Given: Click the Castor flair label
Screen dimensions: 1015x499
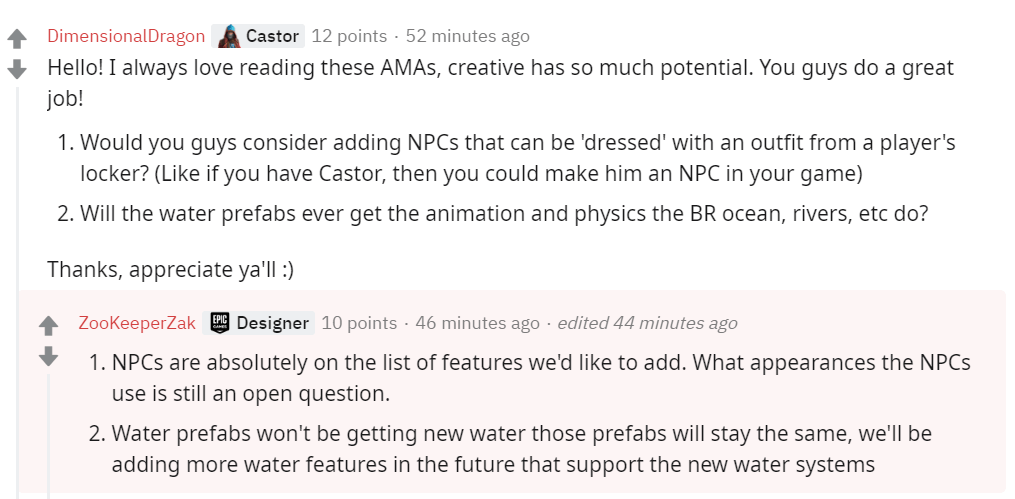Looking at the screenshot, I should pyautogui.click(x=273, y=36).
